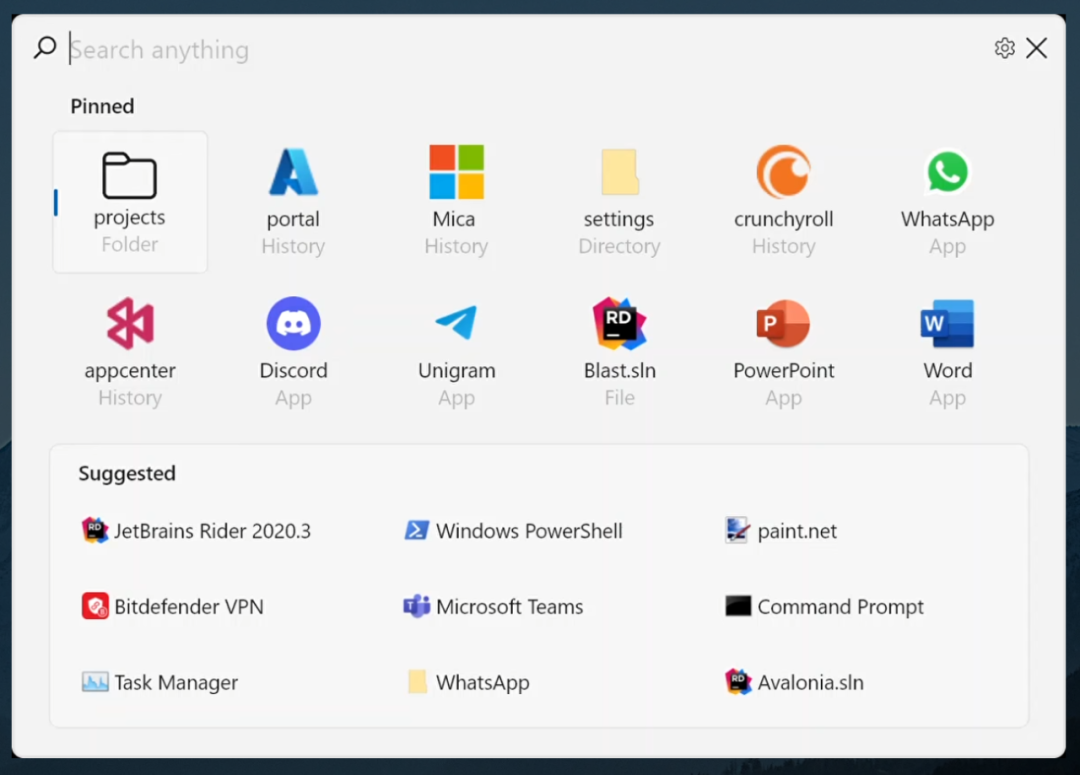
Task: Open Microsoft Teams from Suggested
Action: pos(493,606)
